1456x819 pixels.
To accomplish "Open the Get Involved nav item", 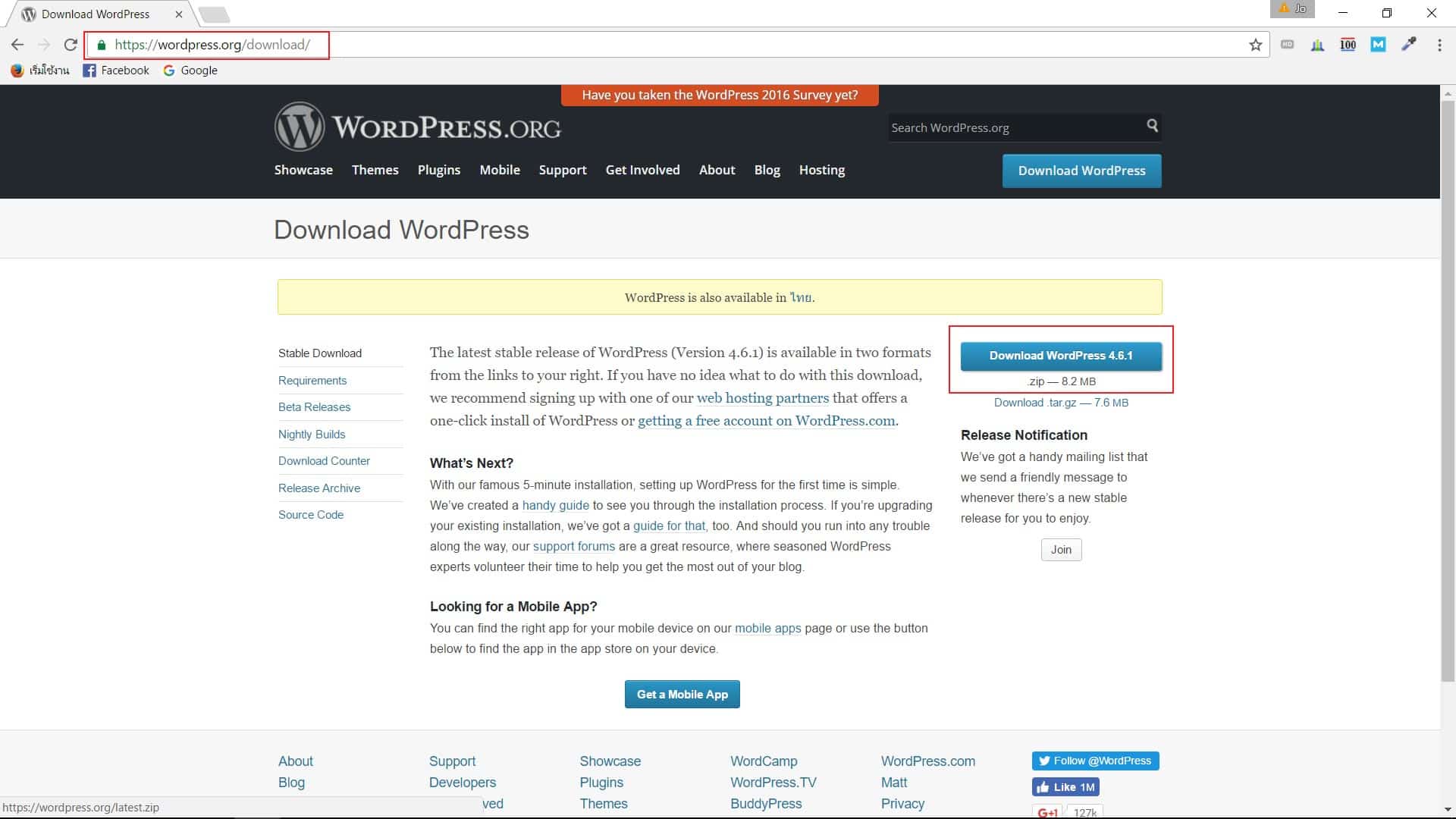I will pyautogui.click(x=642, y=170).
